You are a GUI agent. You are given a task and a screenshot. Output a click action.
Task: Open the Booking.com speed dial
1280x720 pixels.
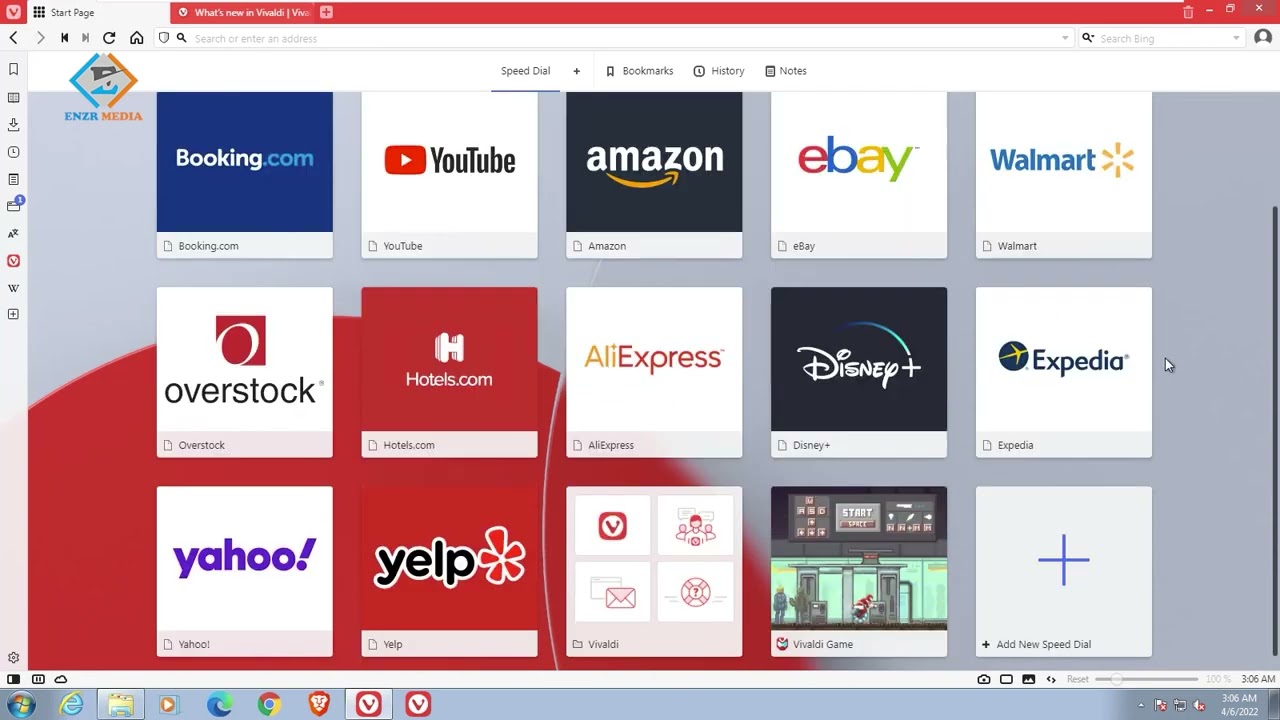[x=245, y=175]
